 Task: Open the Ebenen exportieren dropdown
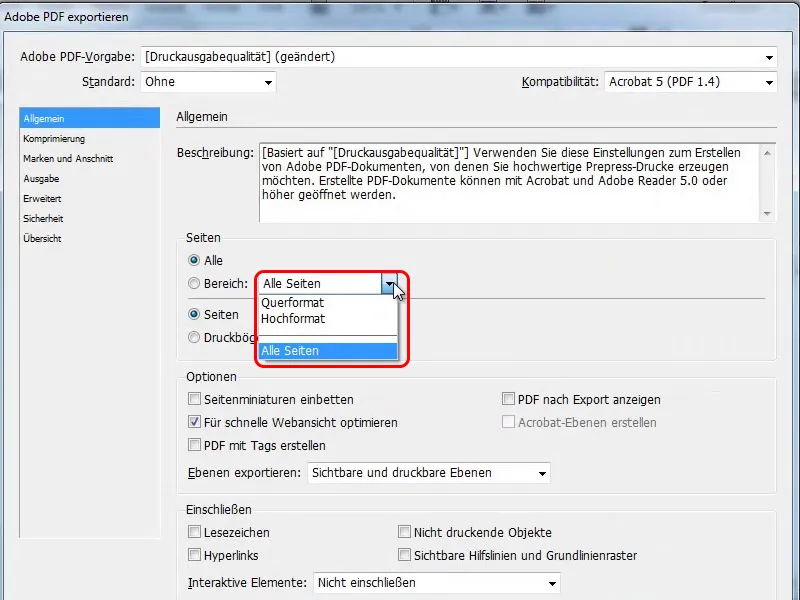[x=429, y=473]
